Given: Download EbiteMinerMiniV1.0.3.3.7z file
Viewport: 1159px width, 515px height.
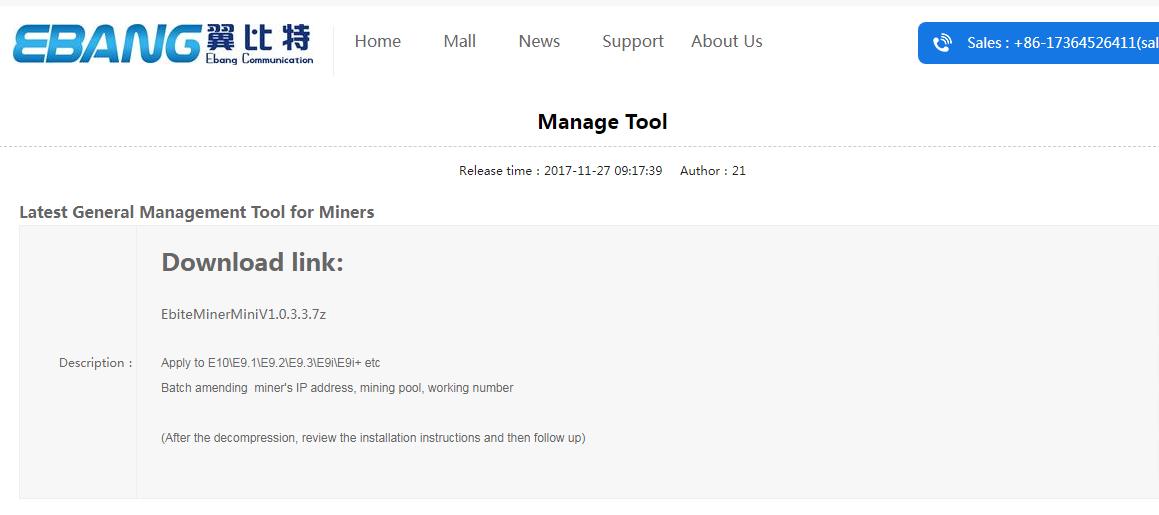Looking at the screenshot, I should [243, 314].
